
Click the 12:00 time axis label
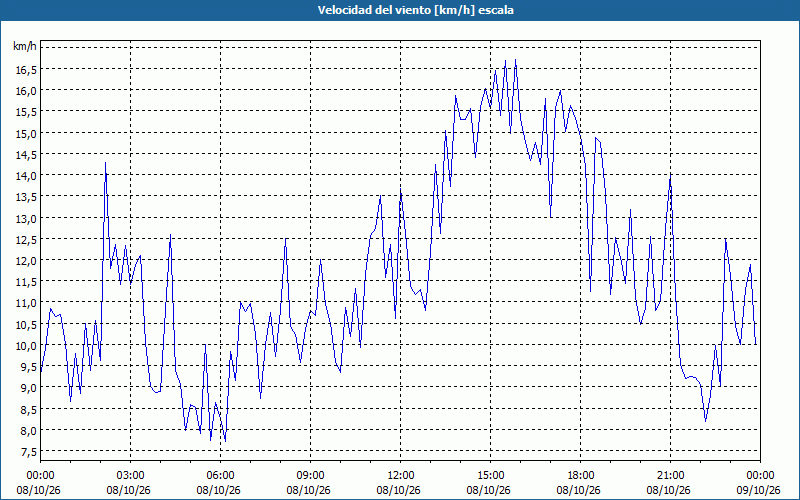tap(401, 476)
